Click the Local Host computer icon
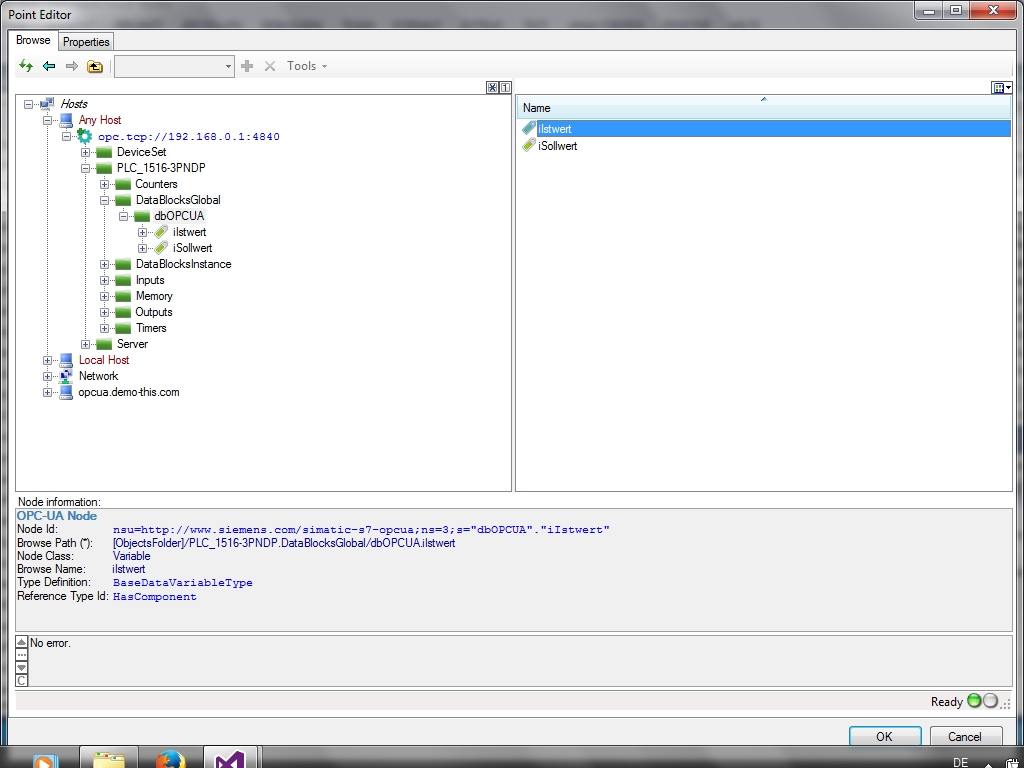 click(66, 360)
